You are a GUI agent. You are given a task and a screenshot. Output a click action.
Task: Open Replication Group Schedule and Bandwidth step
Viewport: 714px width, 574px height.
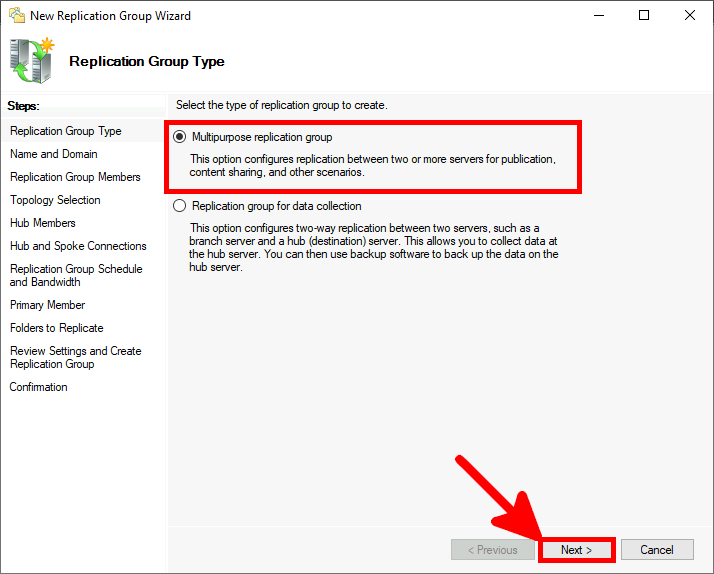point(76,275)
